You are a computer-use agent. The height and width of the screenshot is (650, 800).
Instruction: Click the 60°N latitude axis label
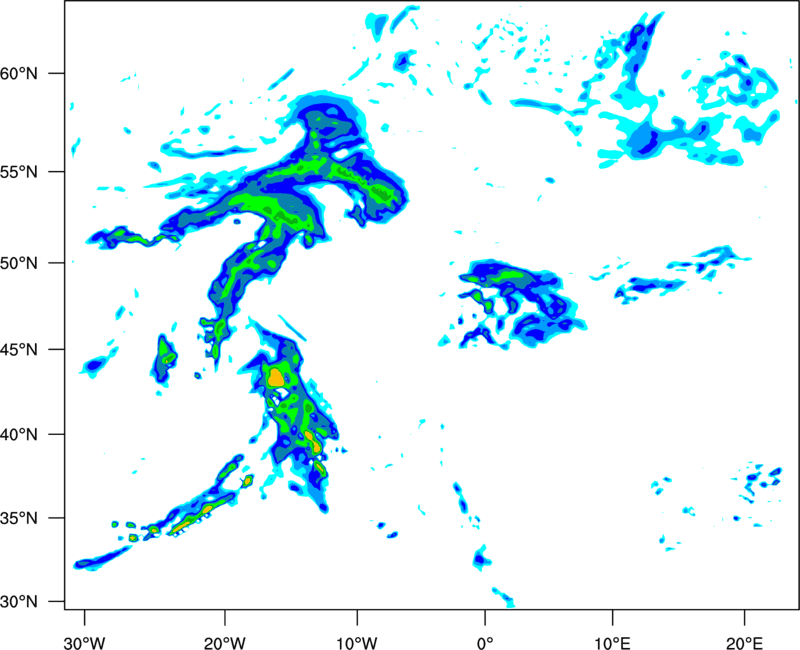point(19,73)
